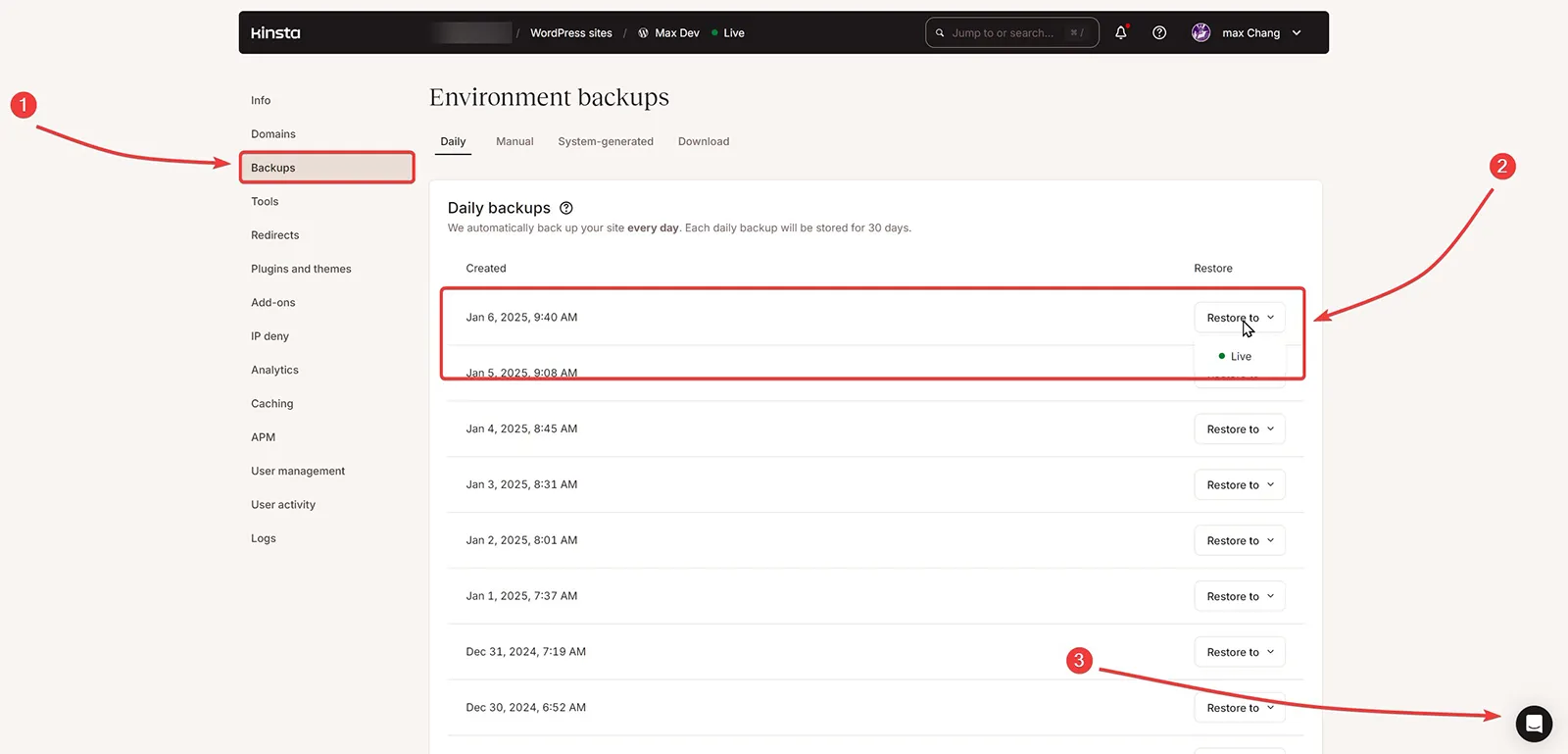Viewport: 1568px width, 754px height.
Task: Open Plugins and themes in the sidebar
Action: click(301, 269)
